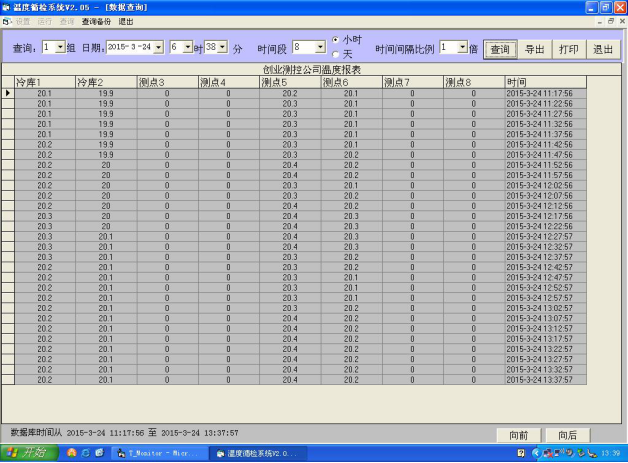Select time cell 2015-3-24 13:02:57

coord(545,308)
